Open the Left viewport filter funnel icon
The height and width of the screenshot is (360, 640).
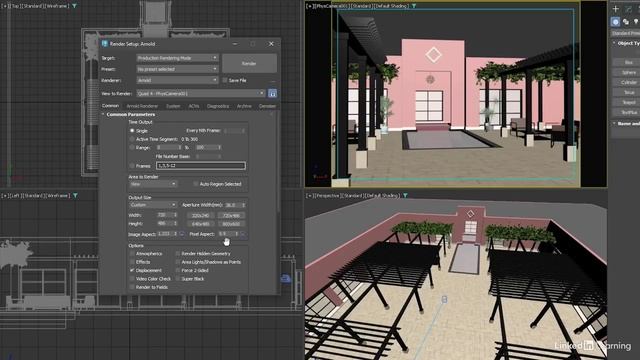click(x=75, y=196)
